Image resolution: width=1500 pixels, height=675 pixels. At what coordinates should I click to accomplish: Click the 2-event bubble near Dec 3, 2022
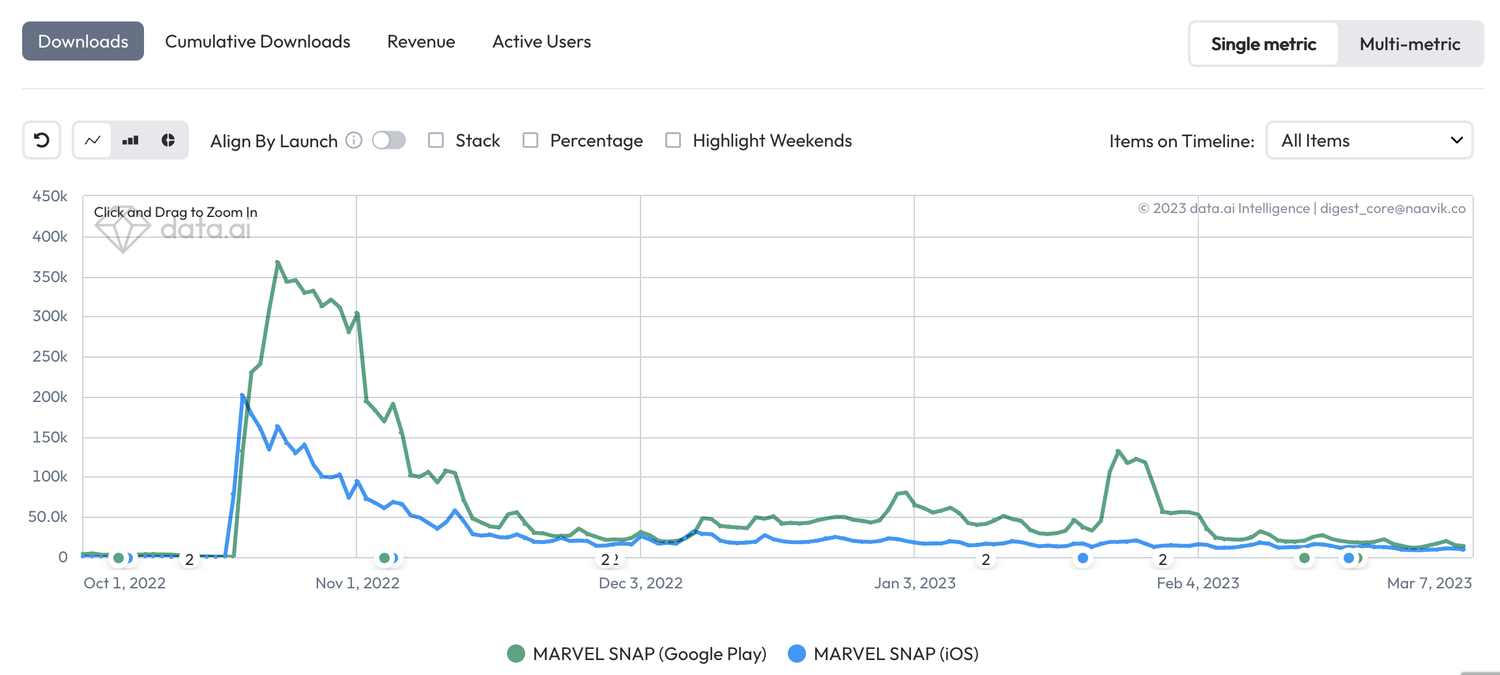pos(606,560)
